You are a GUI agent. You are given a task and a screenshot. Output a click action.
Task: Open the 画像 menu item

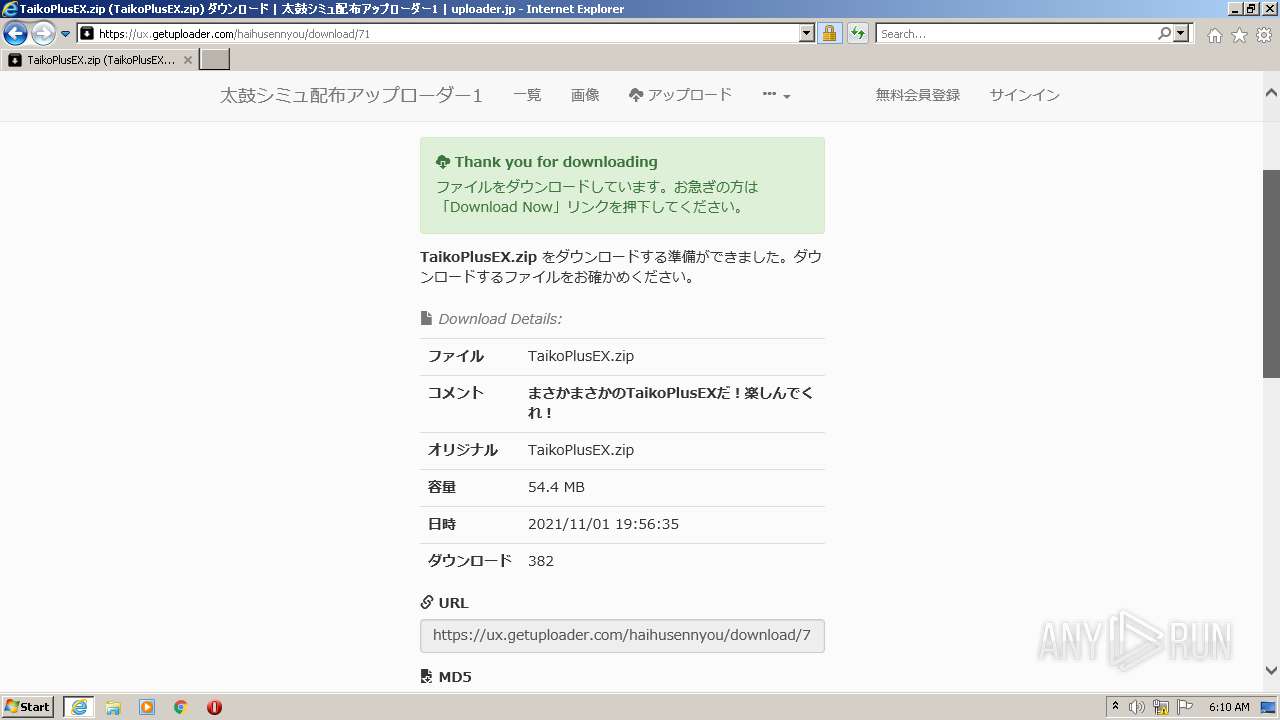pyautogui.click(x=585, y=95)
